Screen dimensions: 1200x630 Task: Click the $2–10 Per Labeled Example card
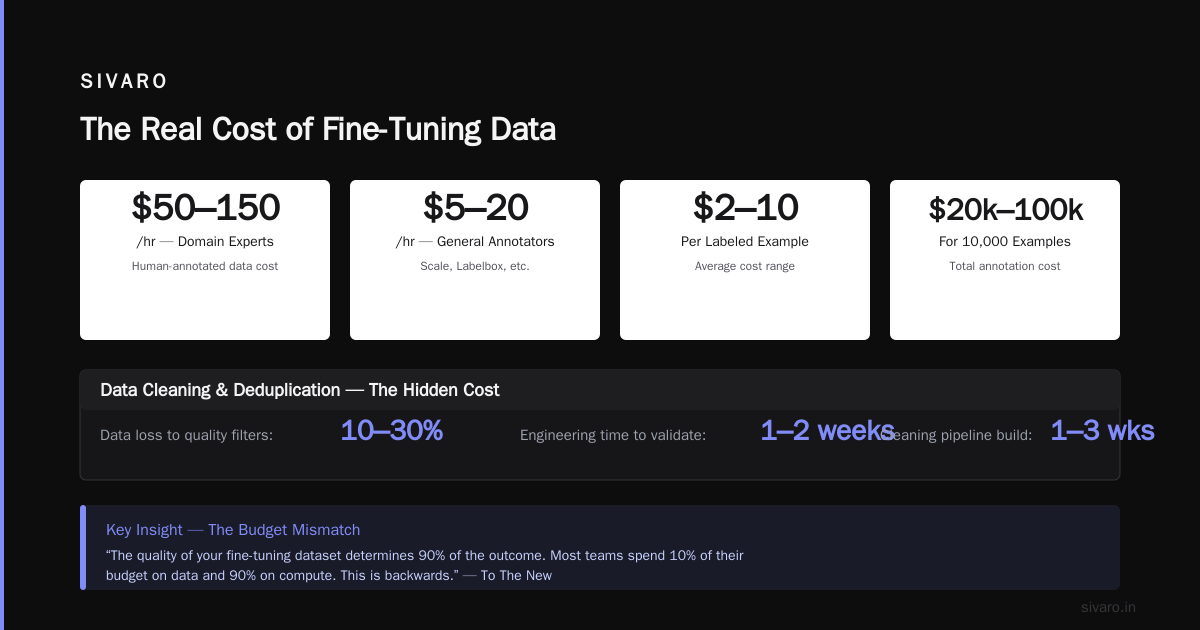[745, 260]
